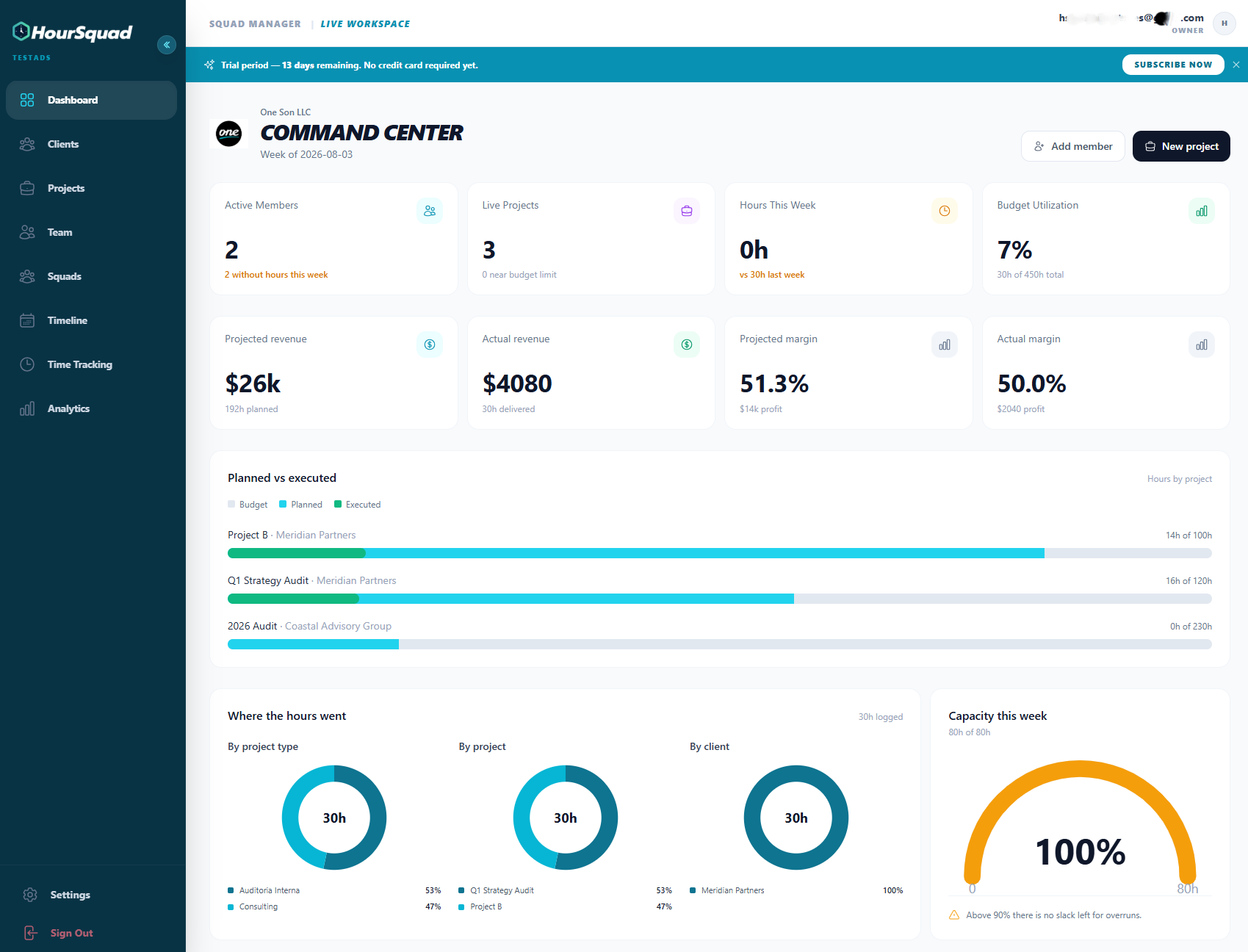This screenshot has width=1248, height=952.
Task: Click the Time Tracking clock icon
Action: [27, 364]
